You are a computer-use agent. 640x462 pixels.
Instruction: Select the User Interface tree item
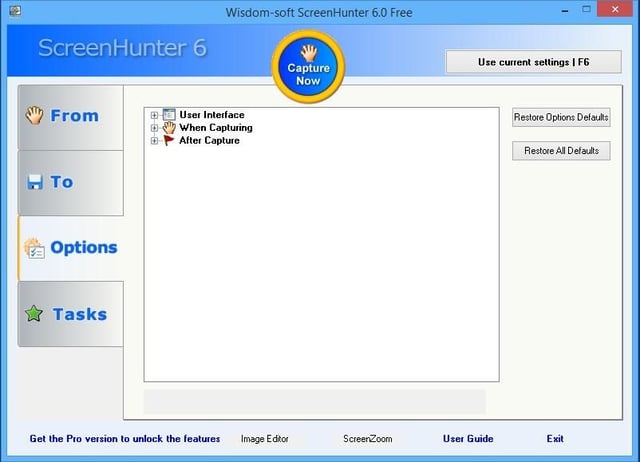[x=212, y=115]
